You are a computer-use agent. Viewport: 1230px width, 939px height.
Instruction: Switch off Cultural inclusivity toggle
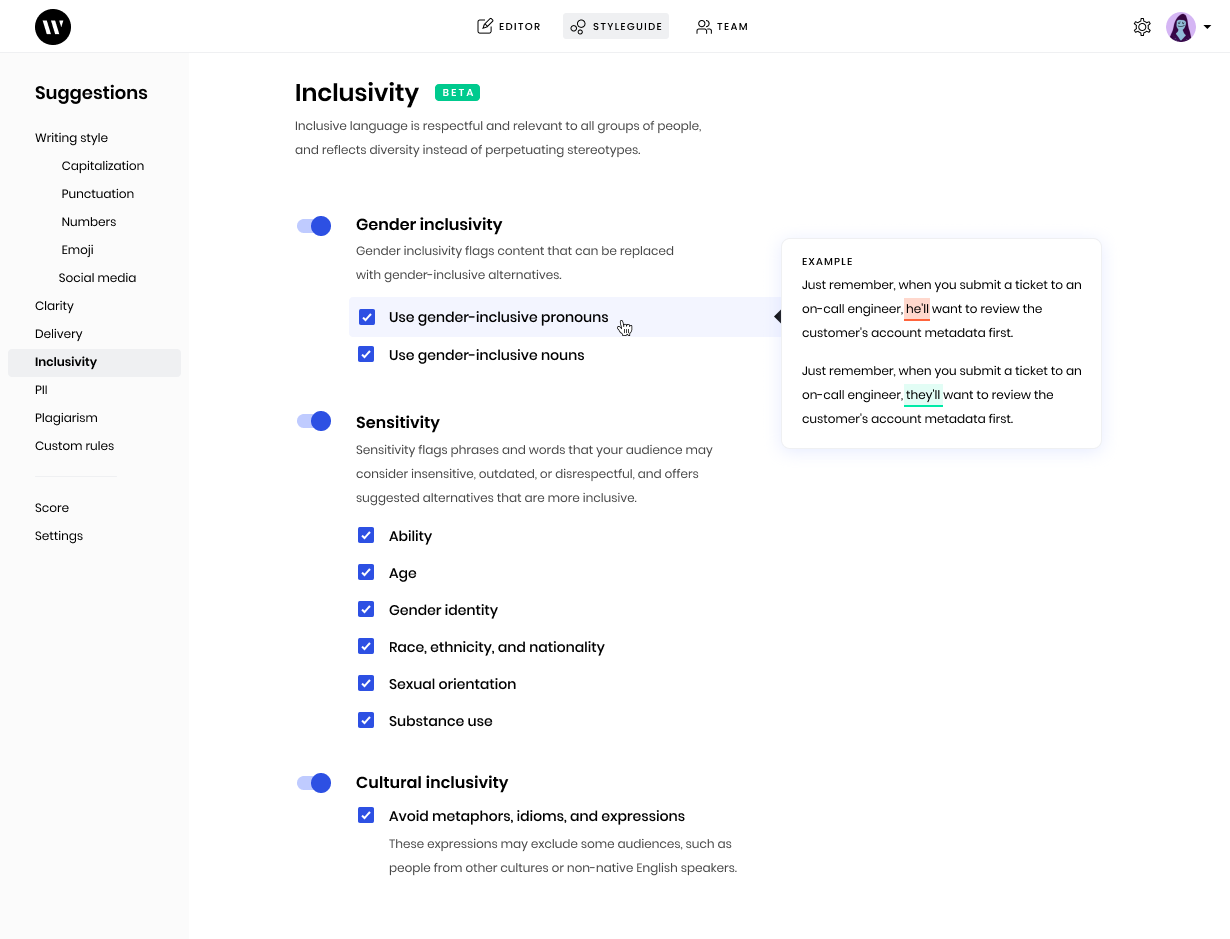point(314,783)
